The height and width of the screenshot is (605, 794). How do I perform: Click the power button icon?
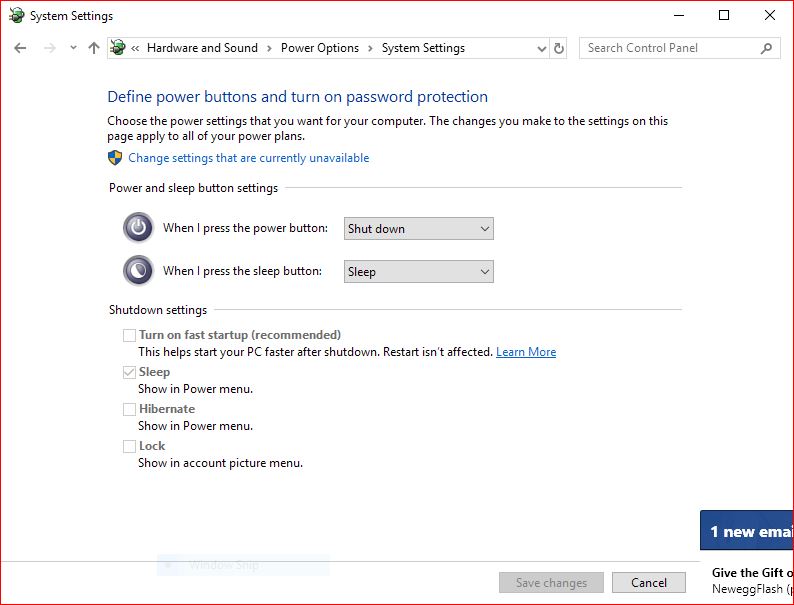(138, 227)
